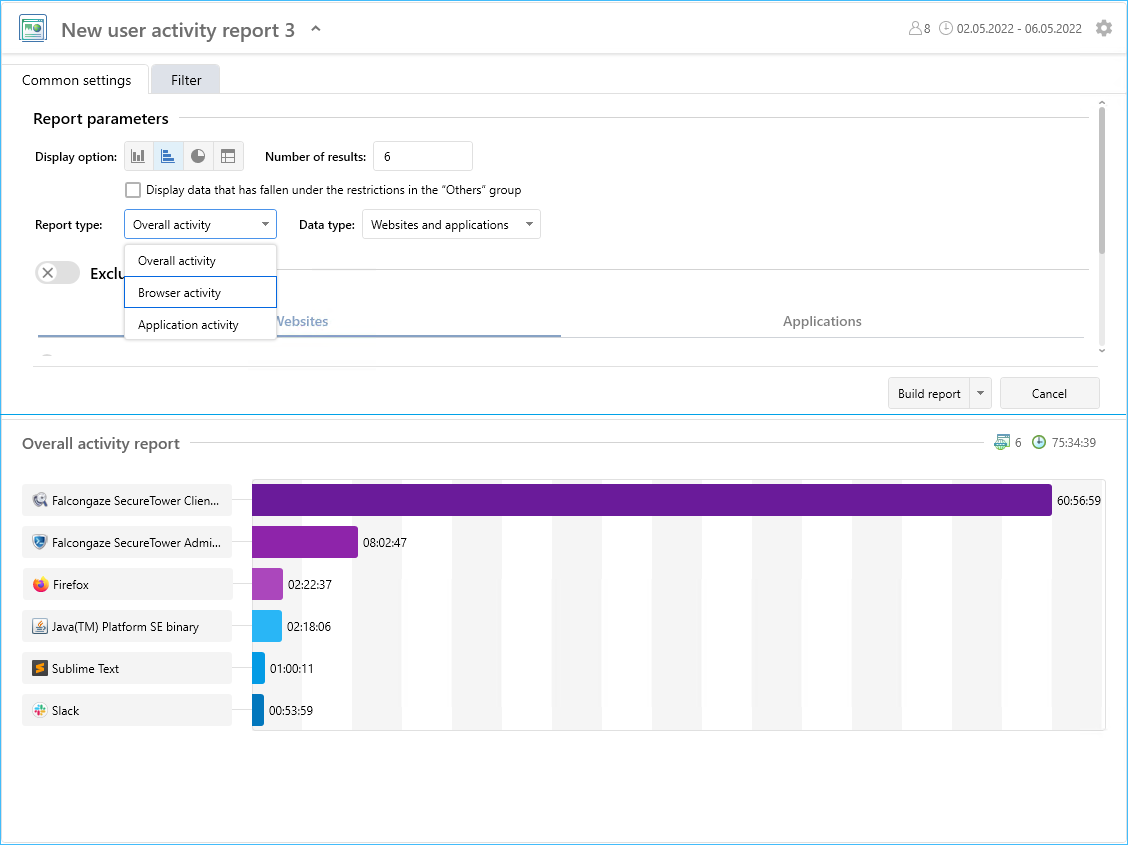Image resolution: width=1128 pixels, height=845 pixels.
Task: Click the Firefox icon in the report
Action: tap(40, 585)
